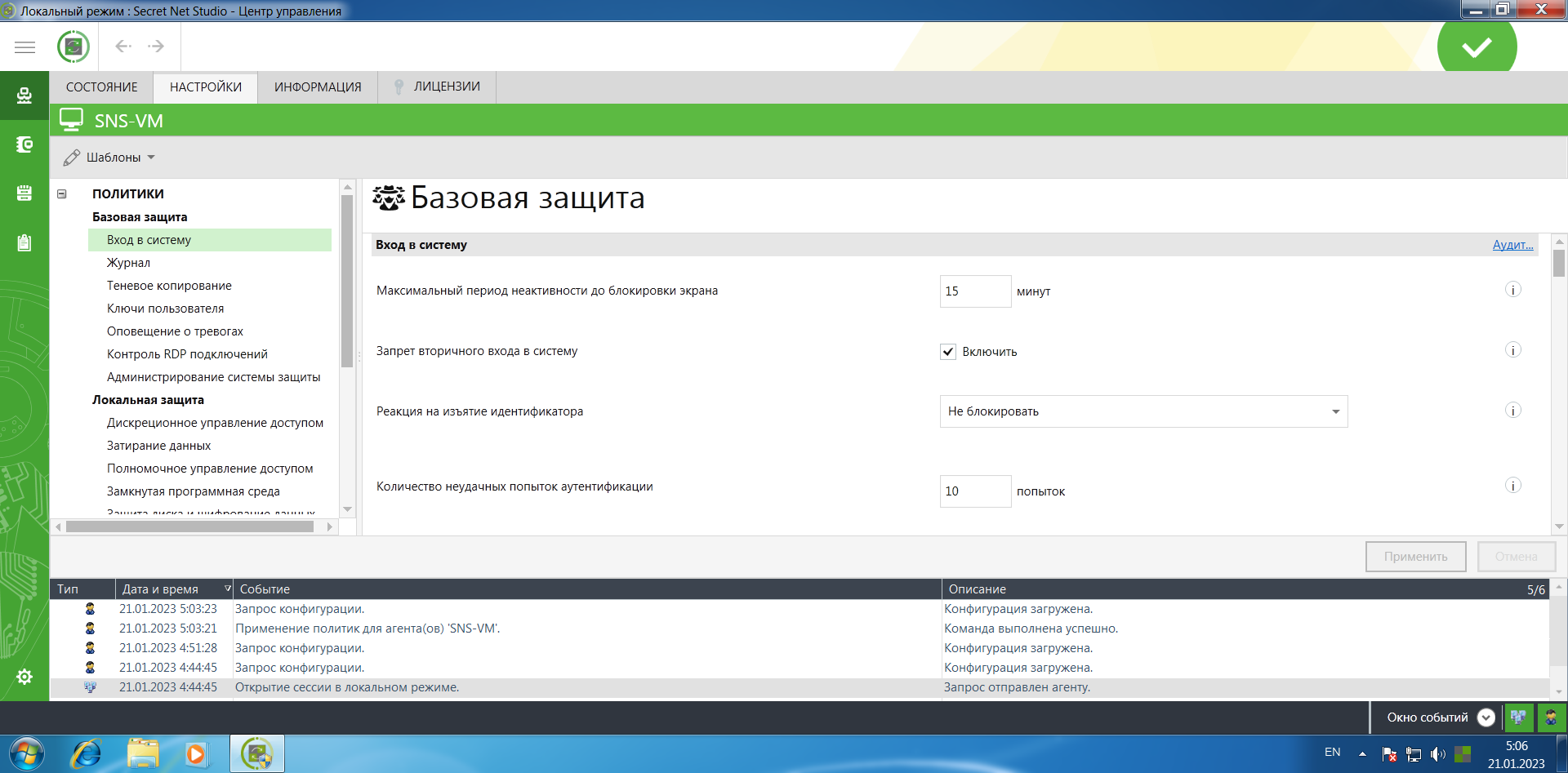Click the Secret Net Studio logo icon
This screenshot has width=1568, height=773.
pyautogui.click(x=73, y=47)
